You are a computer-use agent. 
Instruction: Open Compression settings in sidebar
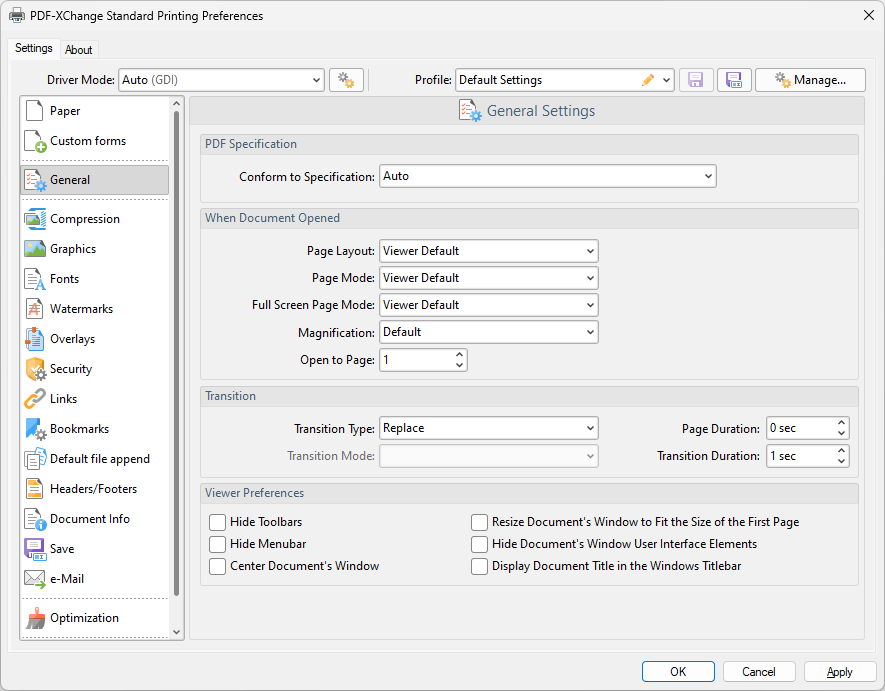[x=84, y=219]
